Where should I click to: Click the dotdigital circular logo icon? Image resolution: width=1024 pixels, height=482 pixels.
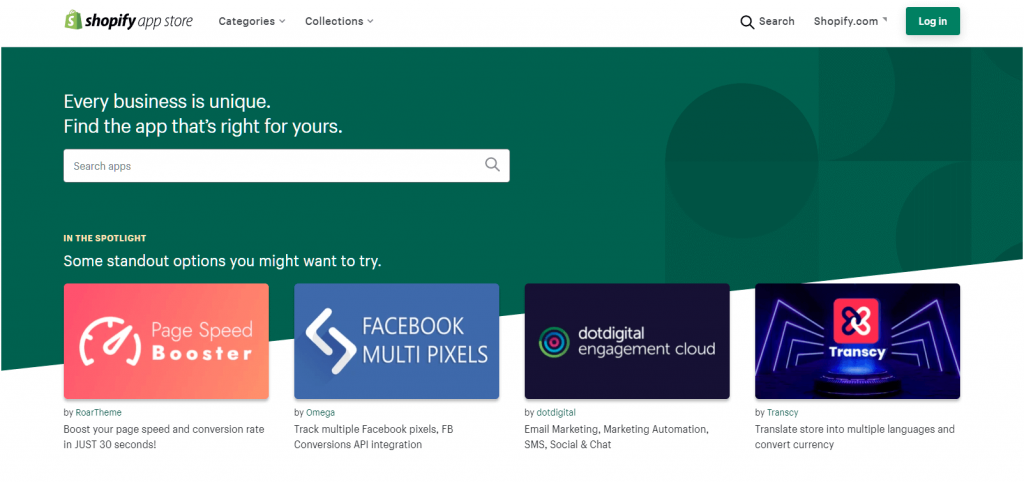click(553, 341)
